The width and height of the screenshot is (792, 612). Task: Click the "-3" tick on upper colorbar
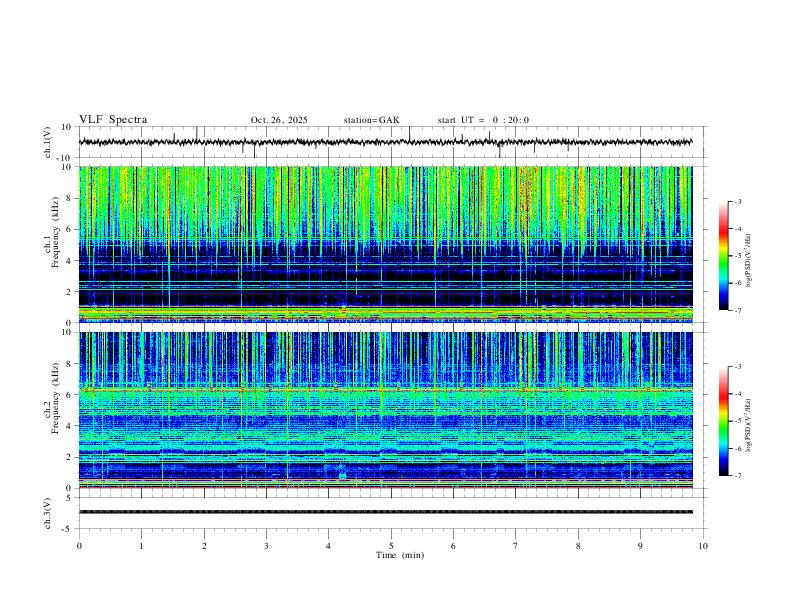click(x=737, y=201)
